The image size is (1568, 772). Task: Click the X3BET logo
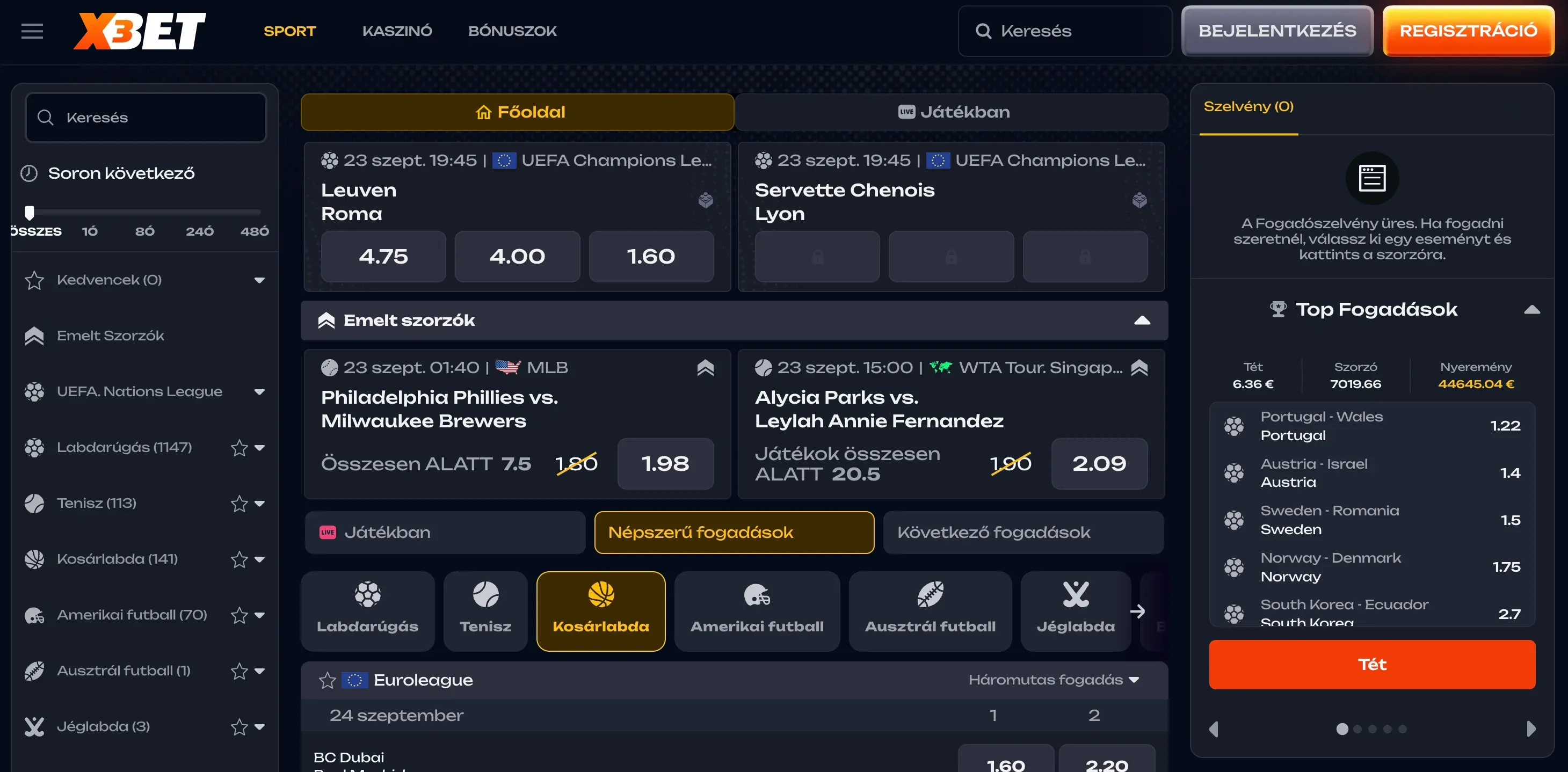pyautogui.click(x=140, y=31)
